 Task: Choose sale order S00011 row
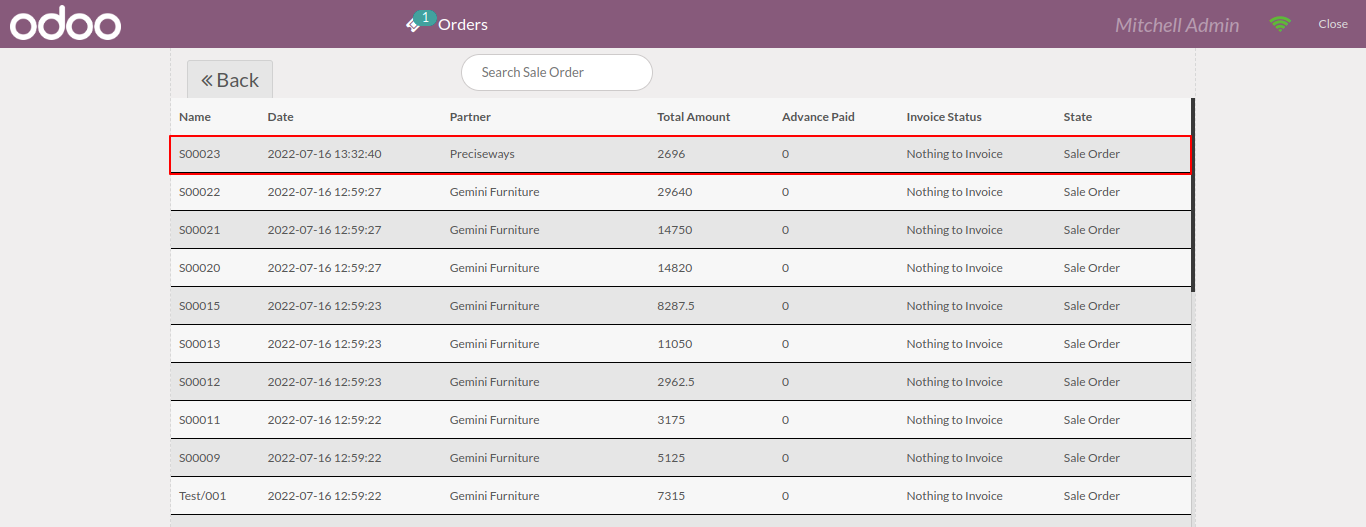tap(680, 420)
